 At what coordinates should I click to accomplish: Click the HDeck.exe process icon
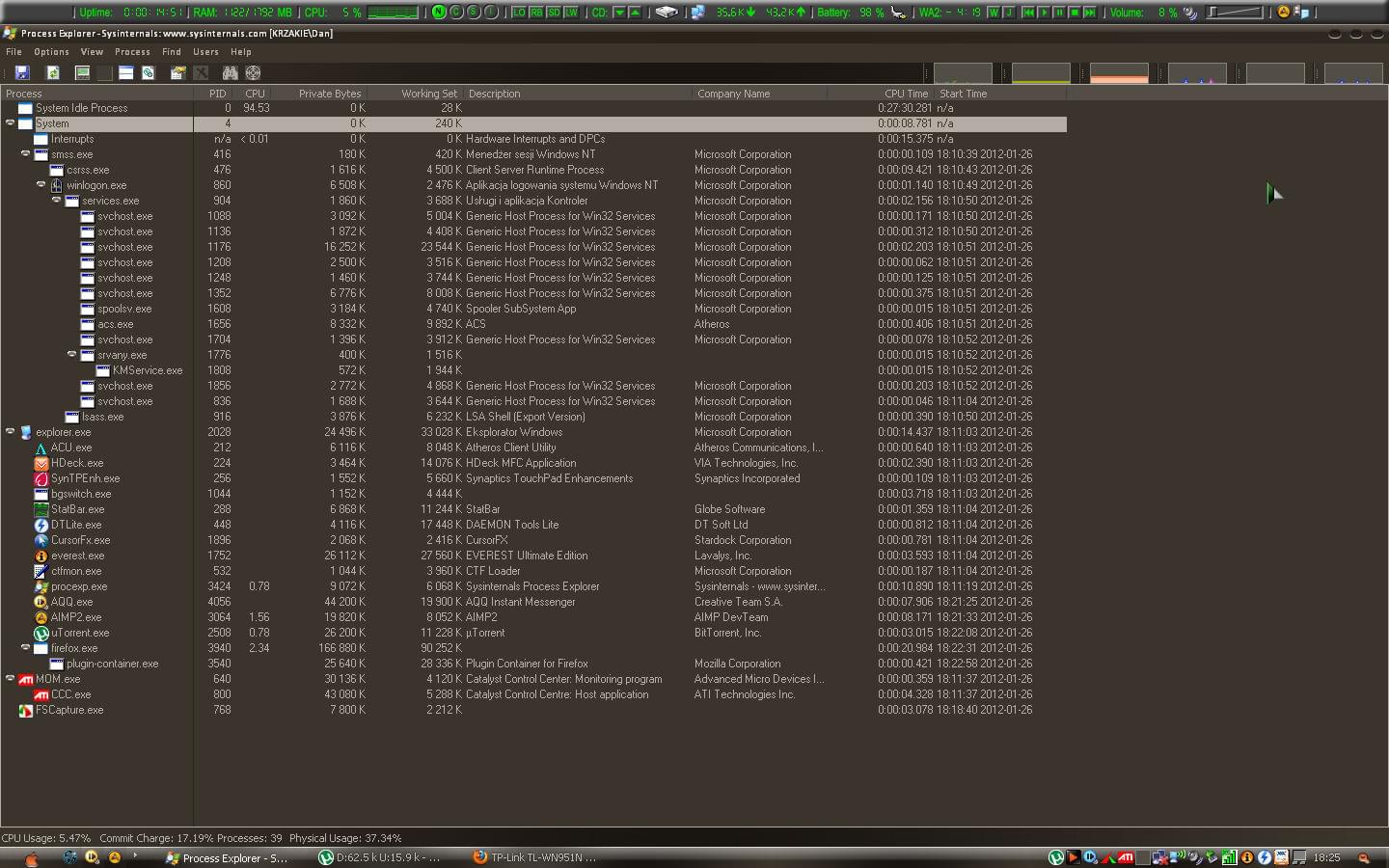tap(41, 464)
